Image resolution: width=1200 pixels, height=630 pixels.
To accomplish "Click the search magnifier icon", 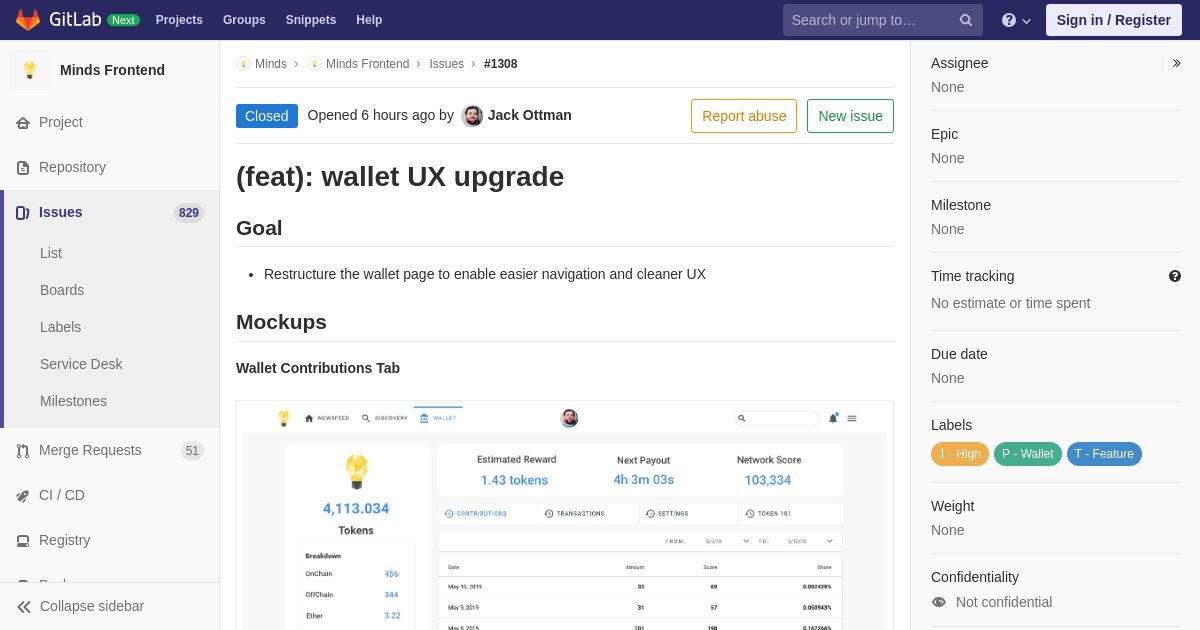I will pyautogui.click(x=966, y=20).
